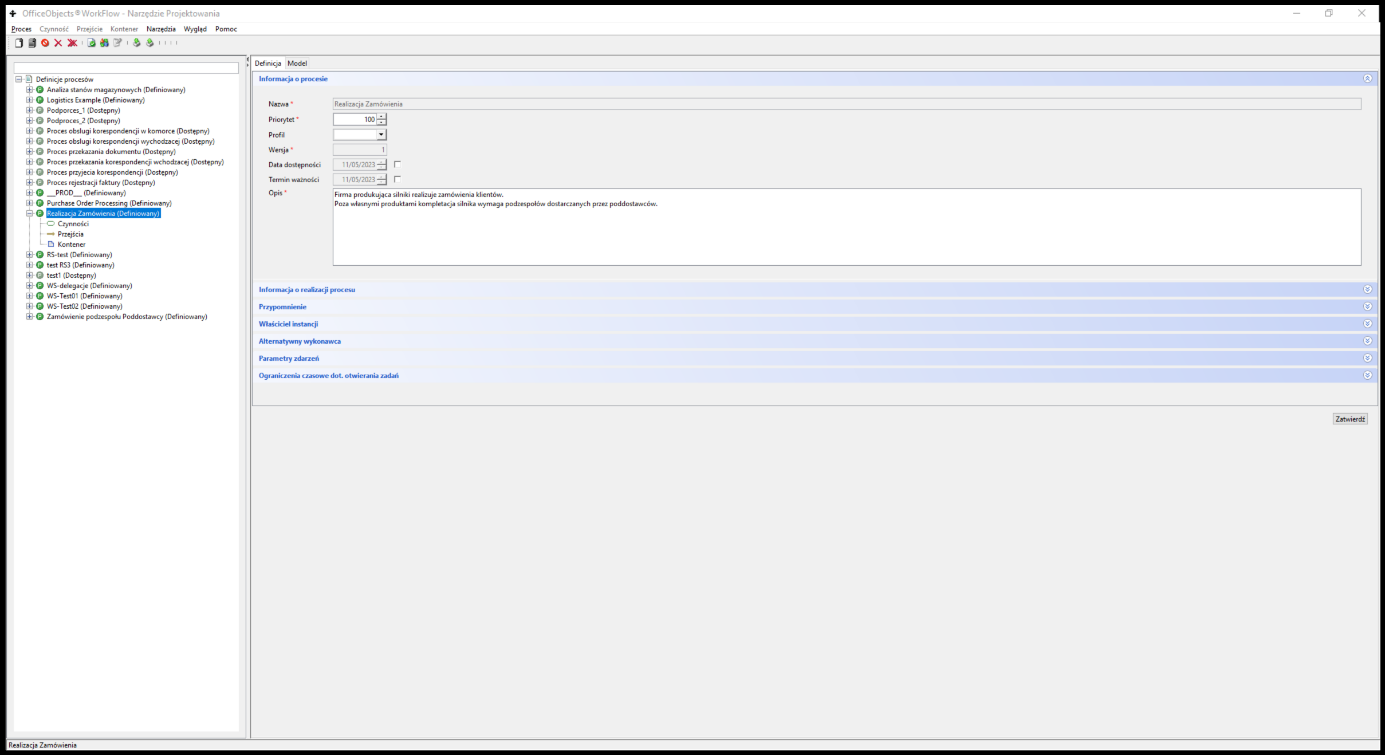The image size is (1385, 755).
Task: Click the save process toolbar icon
Action: coord(32,43)
